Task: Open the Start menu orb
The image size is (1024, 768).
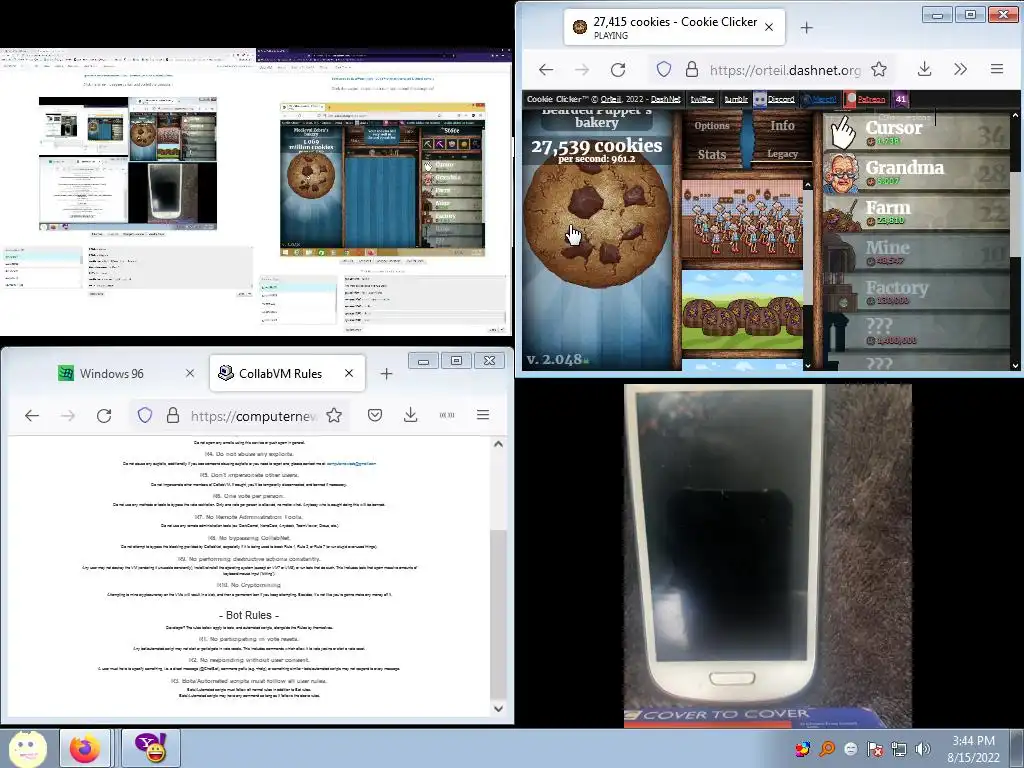Action: [27, 749]
